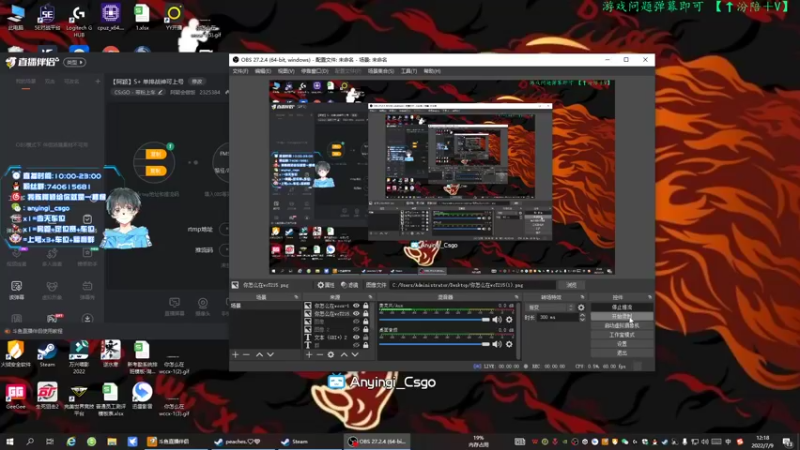Select the 场景 item in the scenes list
The image size is (800, 450).
[x=265, y=306]
